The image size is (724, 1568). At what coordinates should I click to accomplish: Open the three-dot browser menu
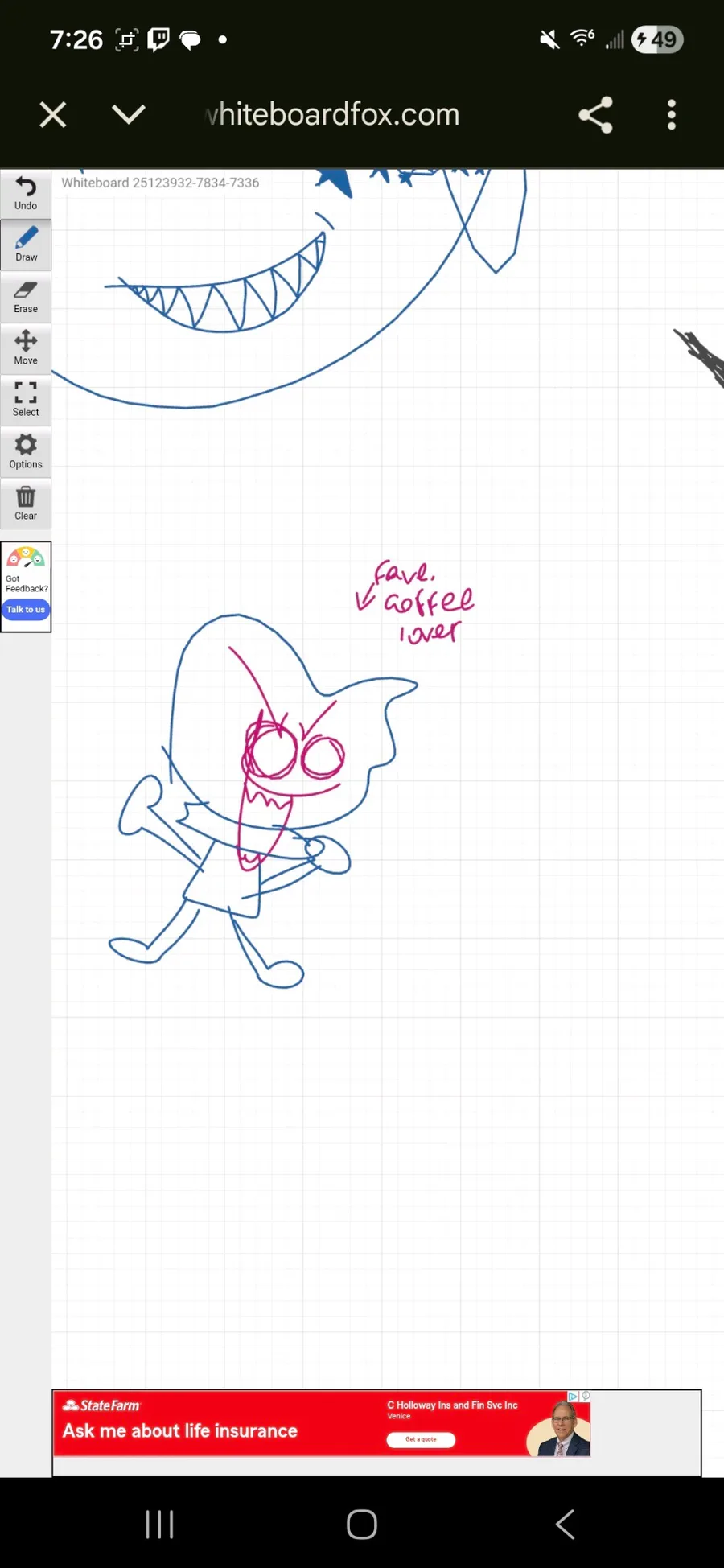(x=672, y=115)
